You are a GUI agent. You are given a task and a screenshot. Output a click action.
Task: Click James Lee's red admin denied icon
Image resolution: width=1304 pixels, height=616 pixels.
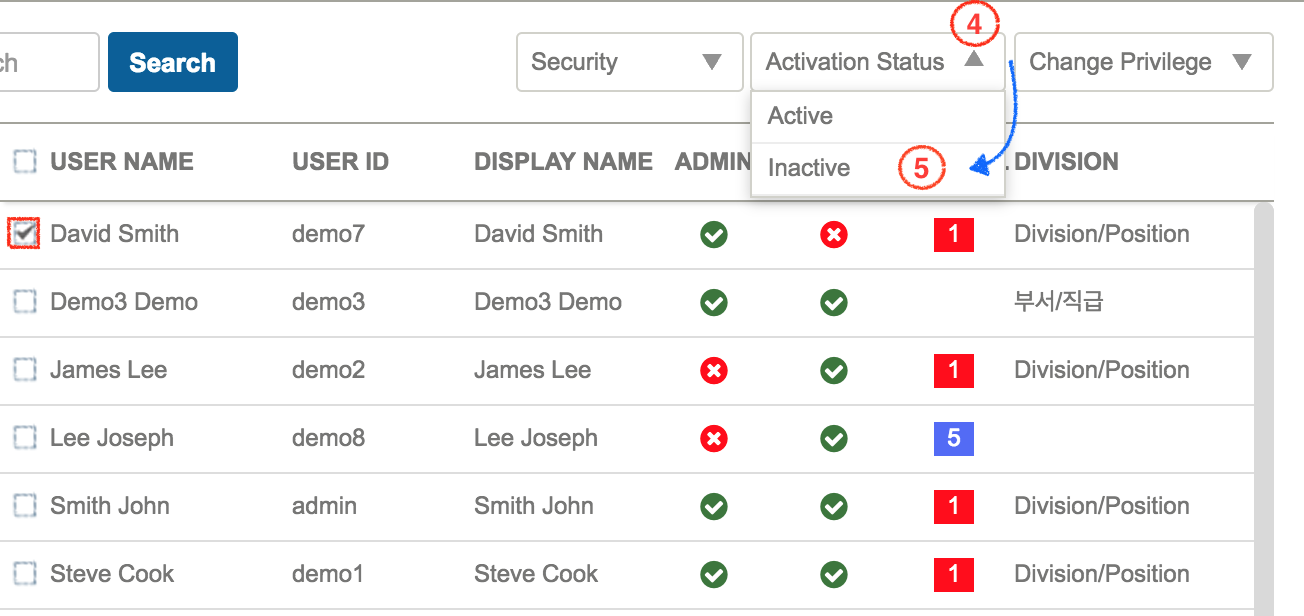[713, 370]
